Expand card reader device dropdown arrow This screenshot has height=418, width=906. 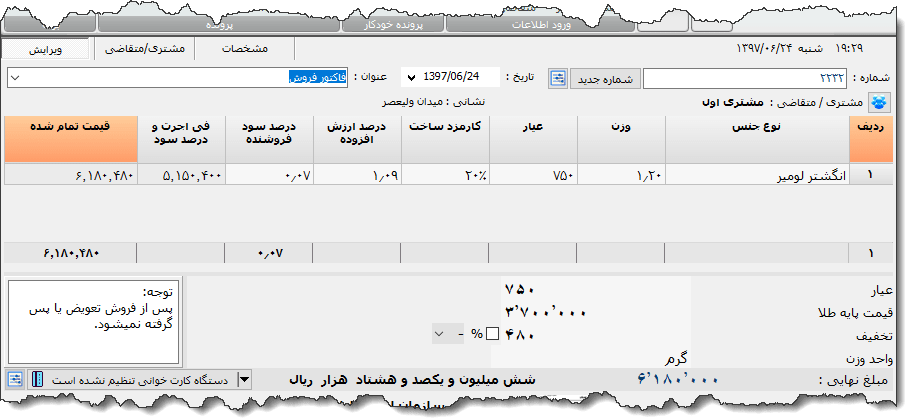coord(244,380)
